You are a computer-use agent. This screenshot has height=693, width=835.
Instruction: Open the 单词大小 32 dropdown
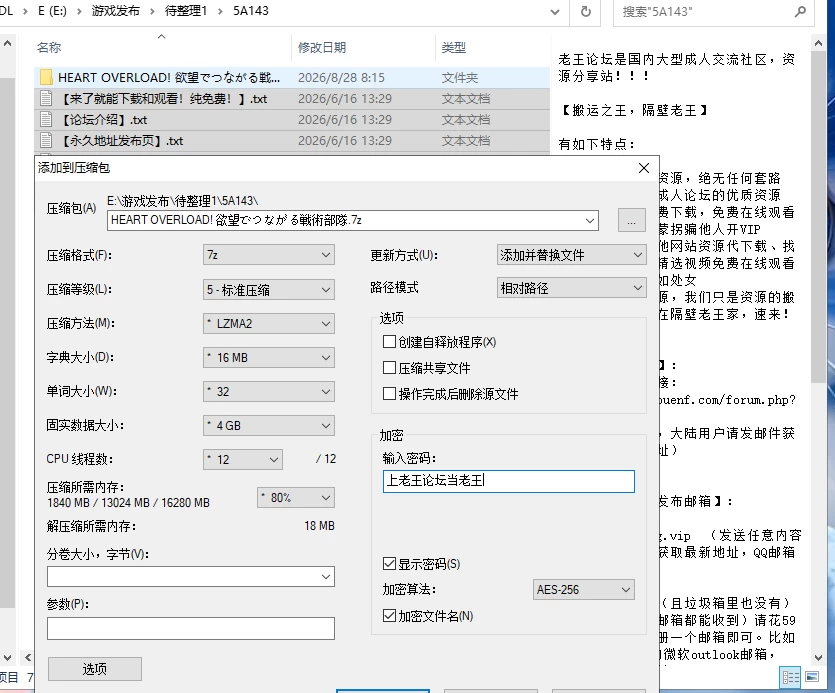pos(268,392)
